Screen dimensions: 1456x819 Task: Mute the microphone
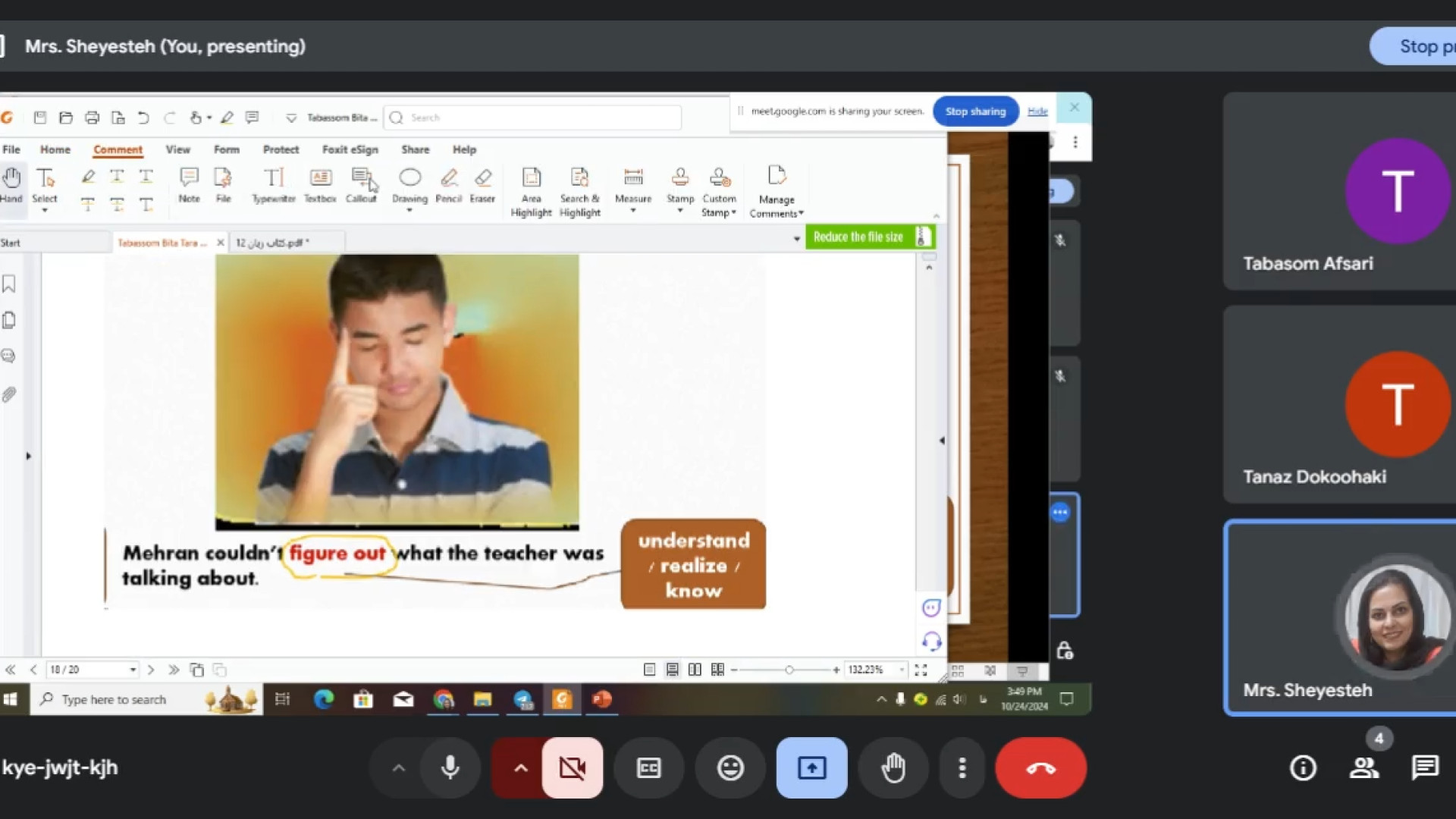(x=450, y=767)
